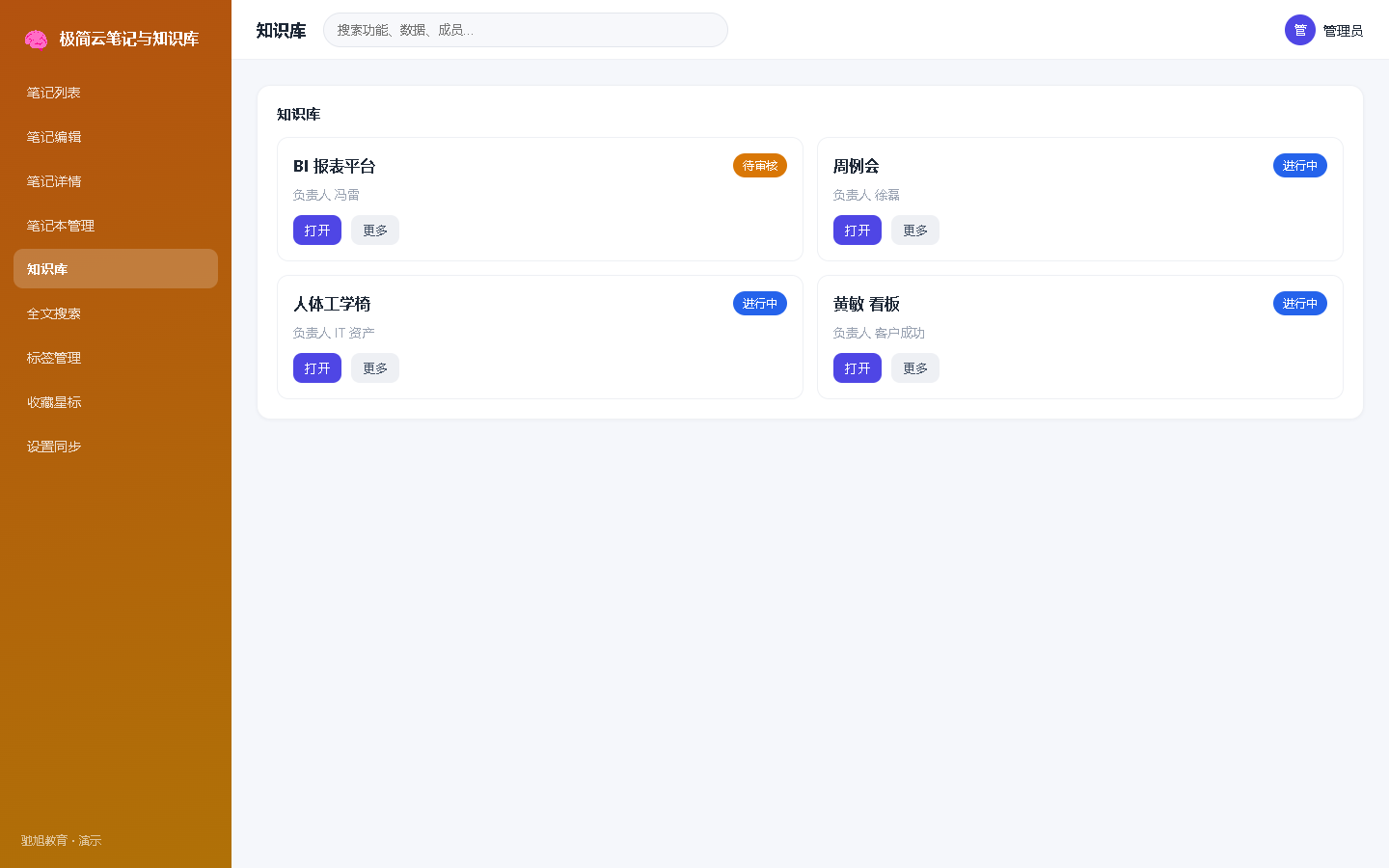The height and width of the screenshot is (868, 1389).
Task: Open 标签管理 in the sidebar
Action: tap(116, 358)
